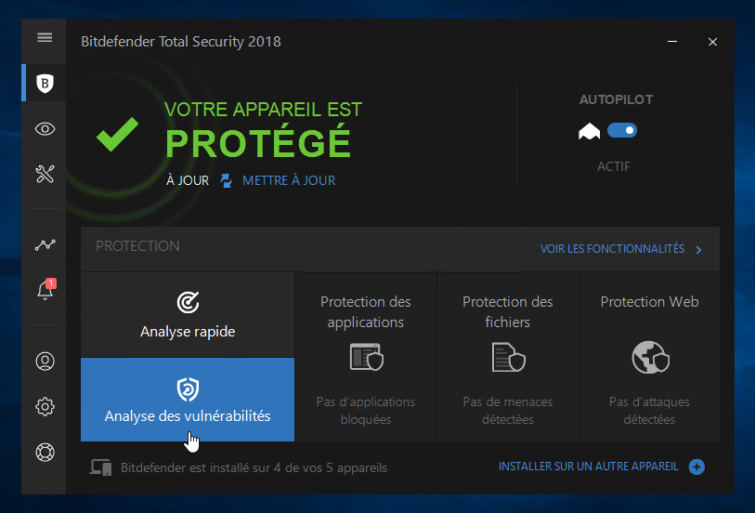
Task: Open the activity graph icon
Action: pyautogui.click(x=45, y=245)
